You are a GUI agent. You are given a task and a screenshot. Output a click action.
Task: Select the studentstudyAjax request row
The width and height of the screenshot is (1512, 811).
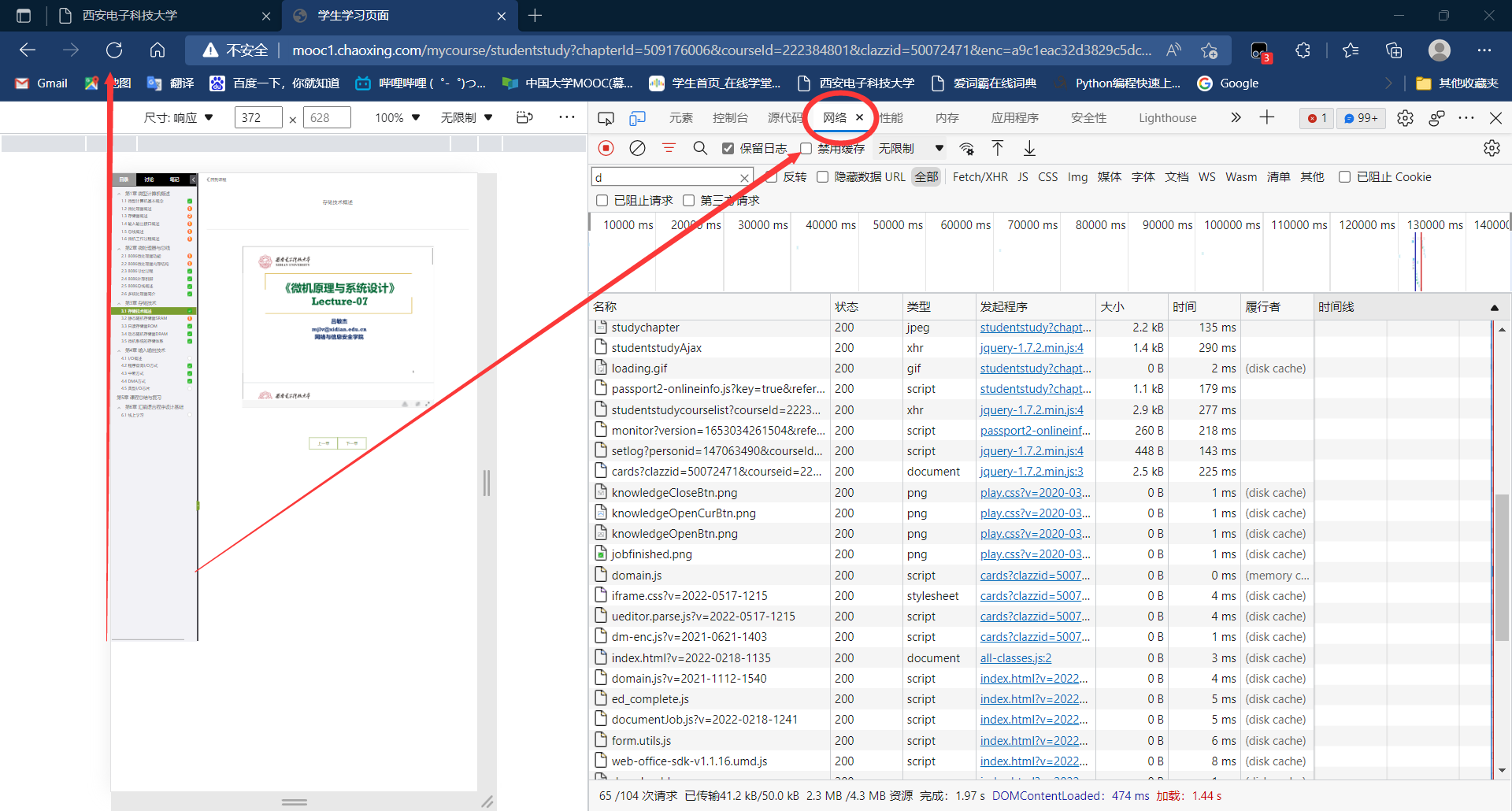pyautogui.click(x=953, y=348)
